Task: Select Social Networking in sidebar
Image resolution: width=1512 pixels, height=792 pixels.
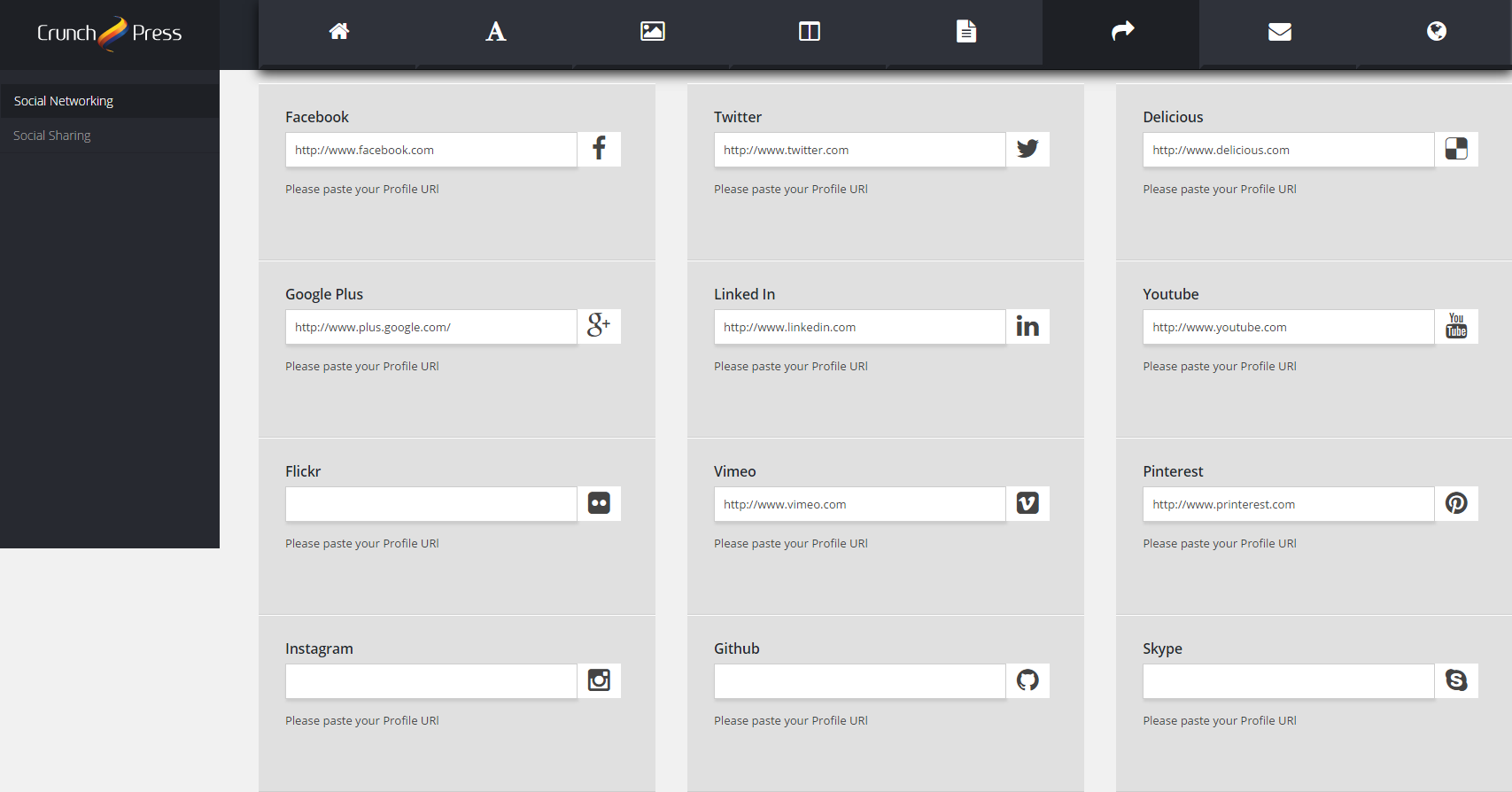Action: tap(110, 101)
